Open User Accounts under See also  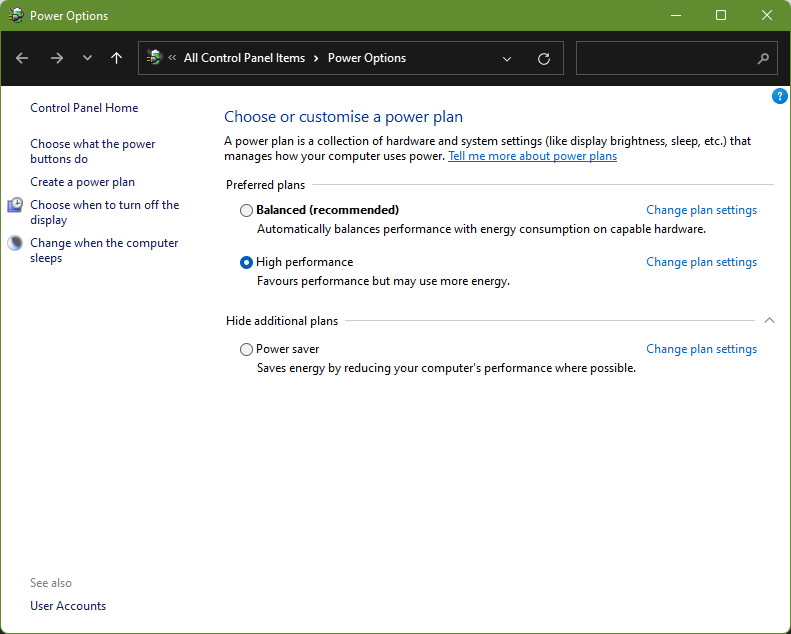point(68,606)
